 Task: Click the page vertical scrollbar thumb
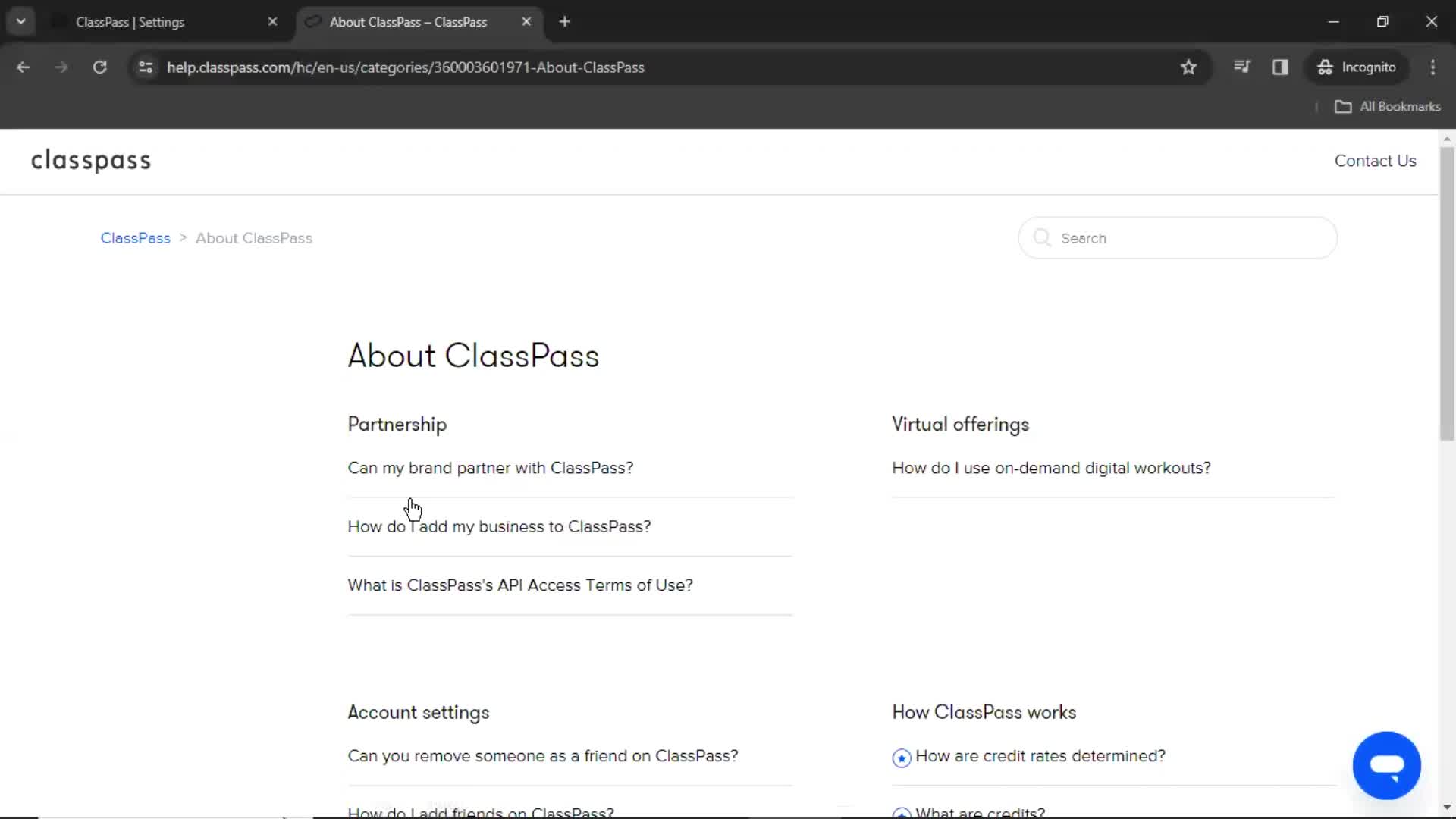coord(1447,292)
